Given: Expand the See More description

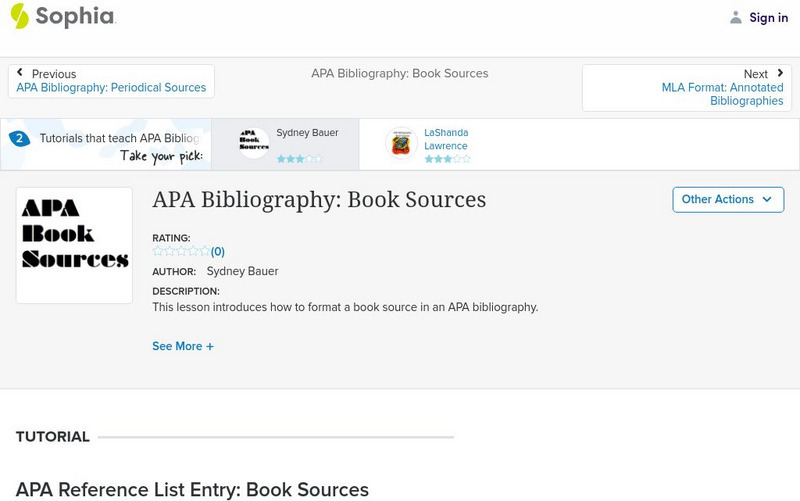Looking at the screenshot, I should click(x=183, y=346).
